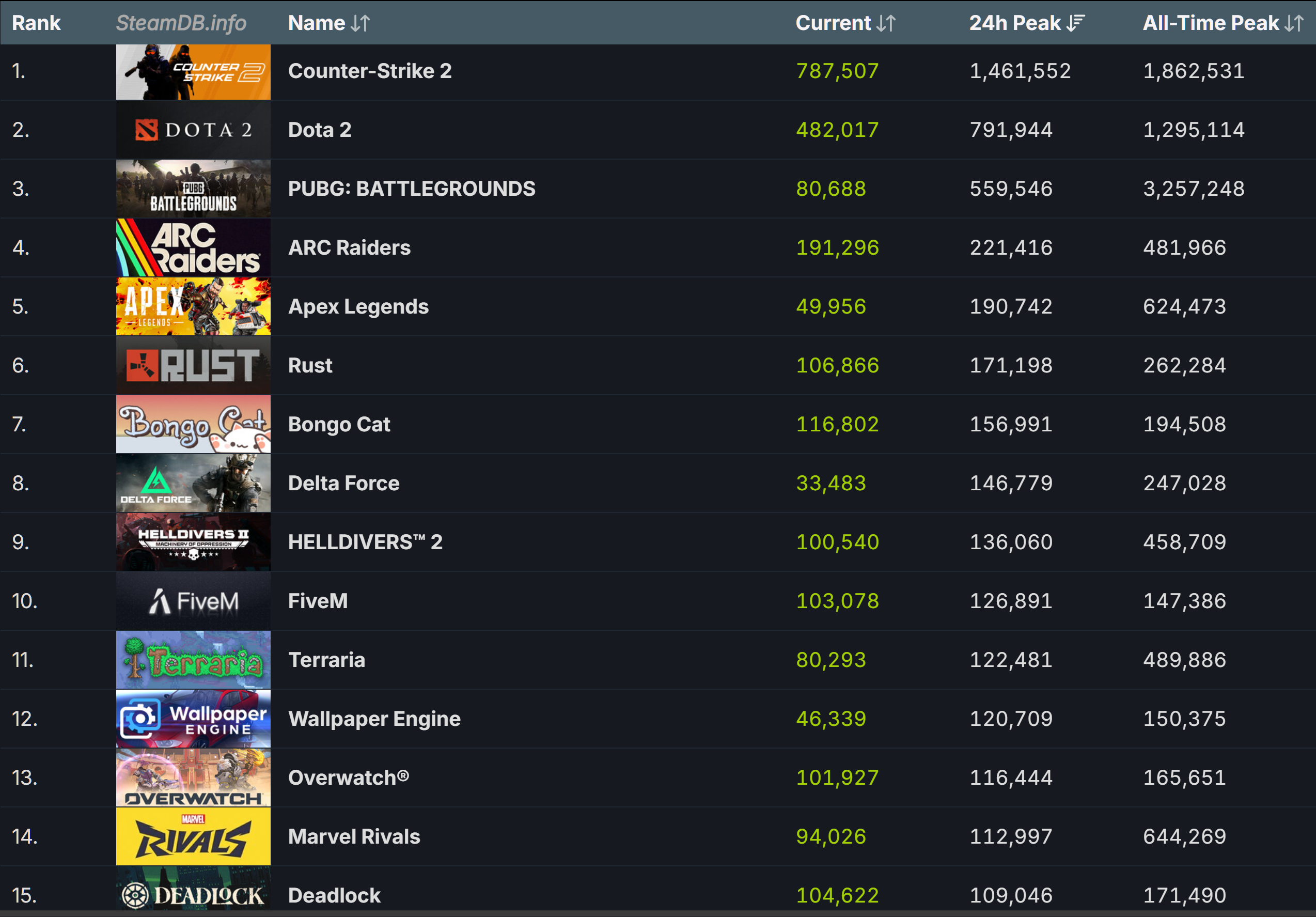
Task: Open the HELLDIVERS 2 banner image
Action: [193, 542]
